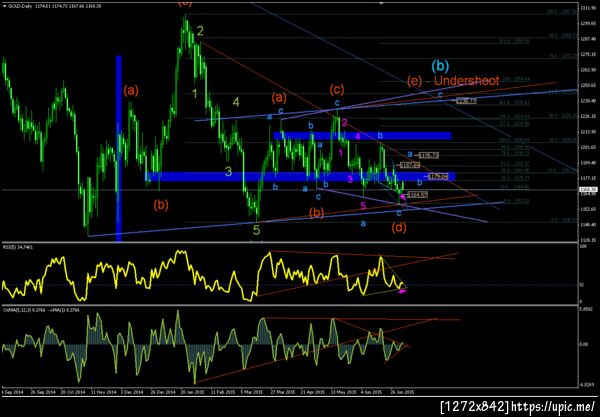Click the magenta arrow marker beside 1164.57
The height and width of the screenshot is (417, 600).
point(403,196)
